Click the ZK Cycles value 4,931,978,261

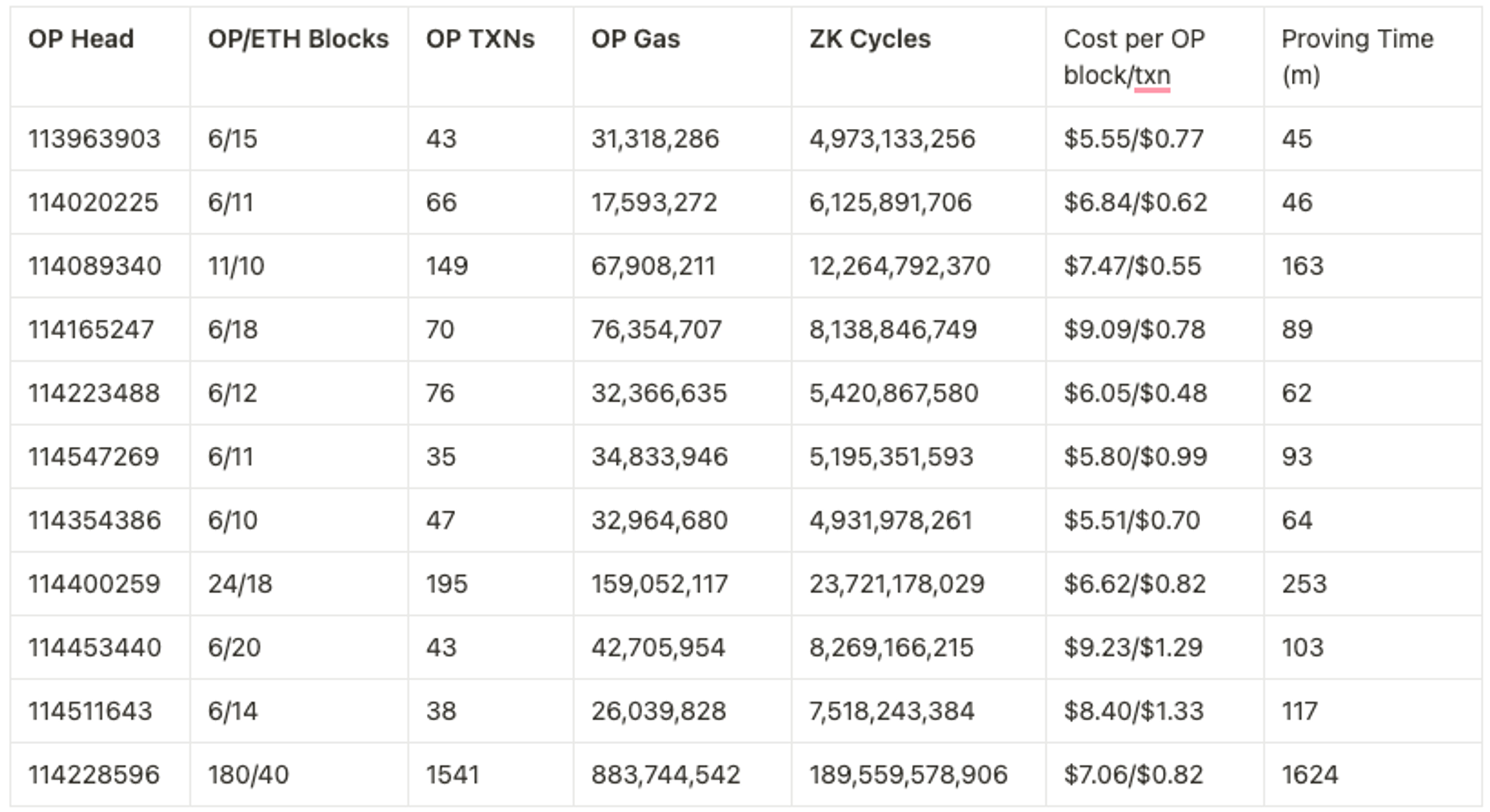891,520
